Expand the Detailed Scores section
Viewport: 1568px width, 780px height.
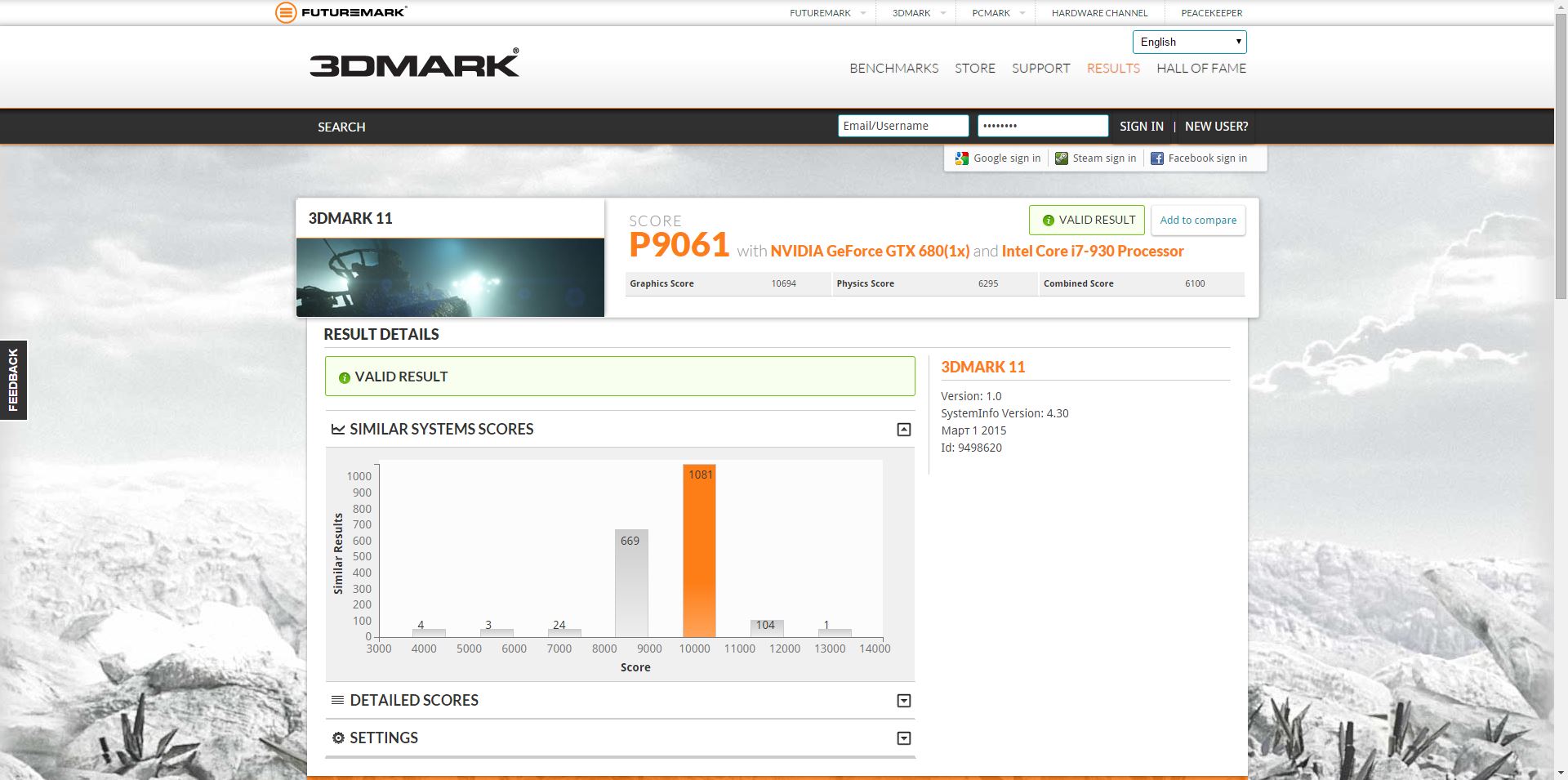pos(904,701)
